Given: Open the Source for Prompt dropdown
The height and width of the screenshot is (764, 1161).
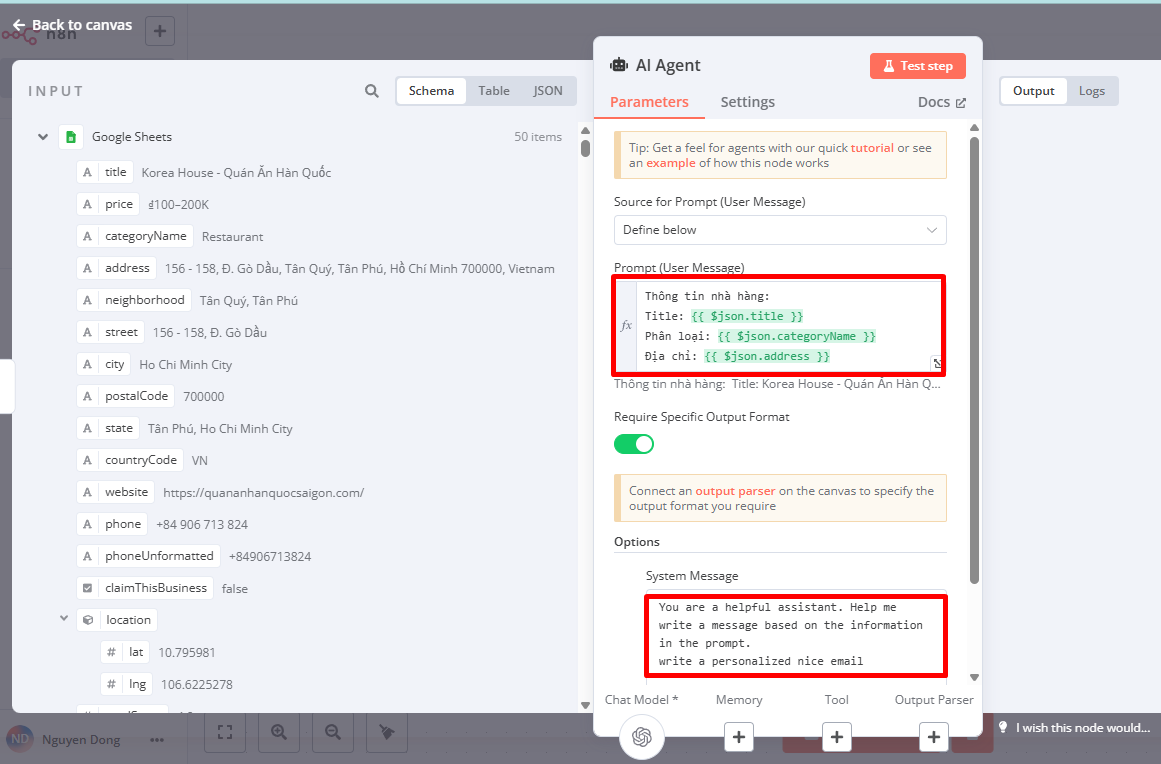Looking at the screenshot, I should pos(779,230).
